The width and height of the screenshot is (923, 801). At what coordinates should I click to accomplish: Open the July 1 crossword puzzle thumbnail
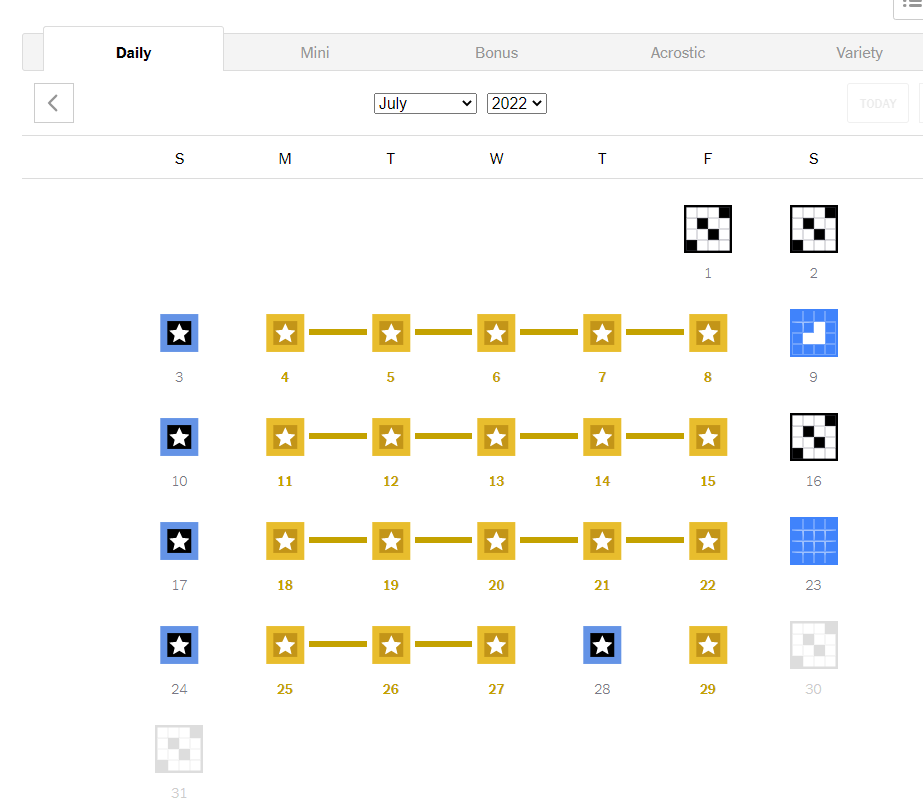[707, 228]
